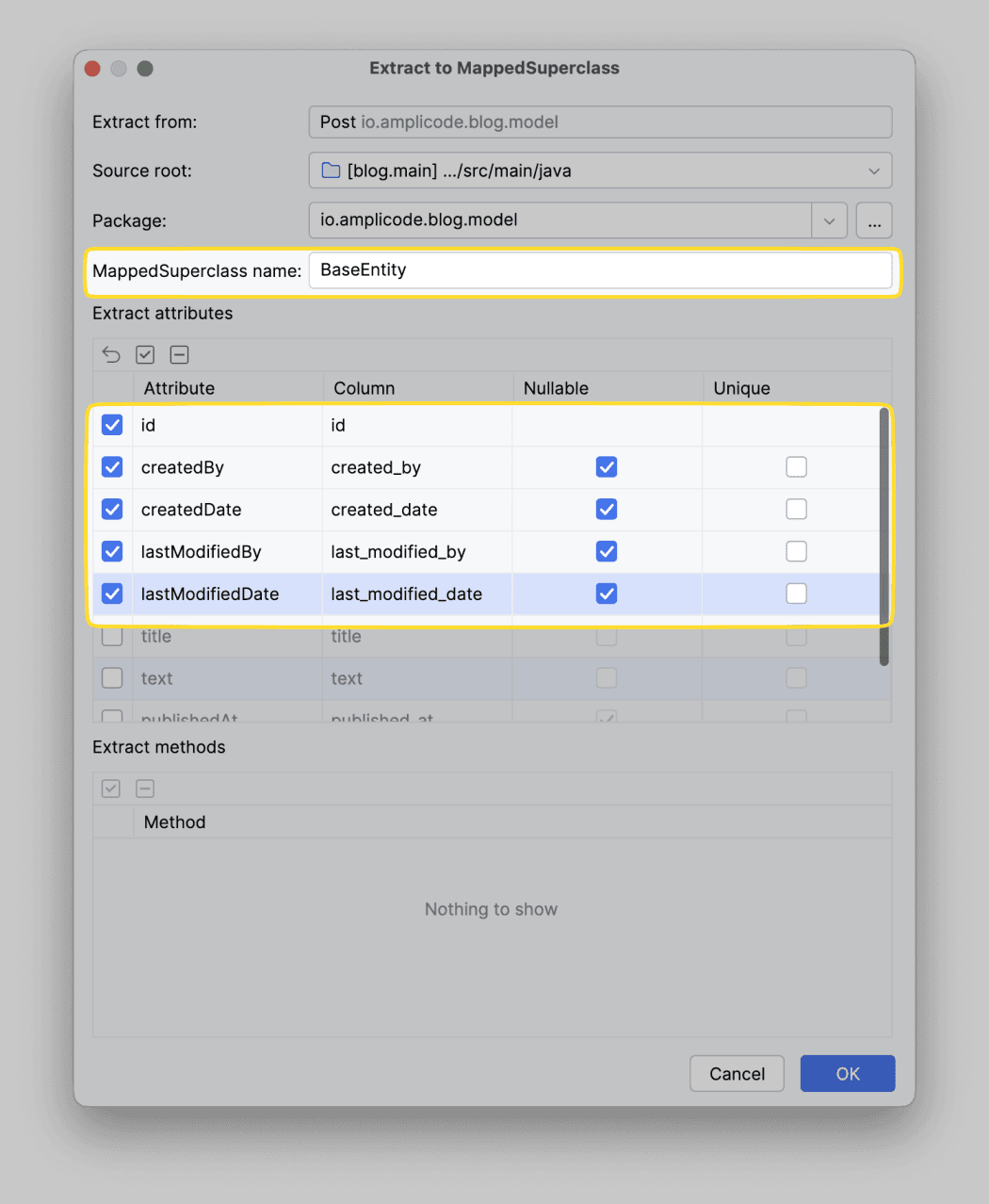Click the Unique checkbox in the text row
The height and width of the screenshot is (1204, 989).
tap(797, 678)
